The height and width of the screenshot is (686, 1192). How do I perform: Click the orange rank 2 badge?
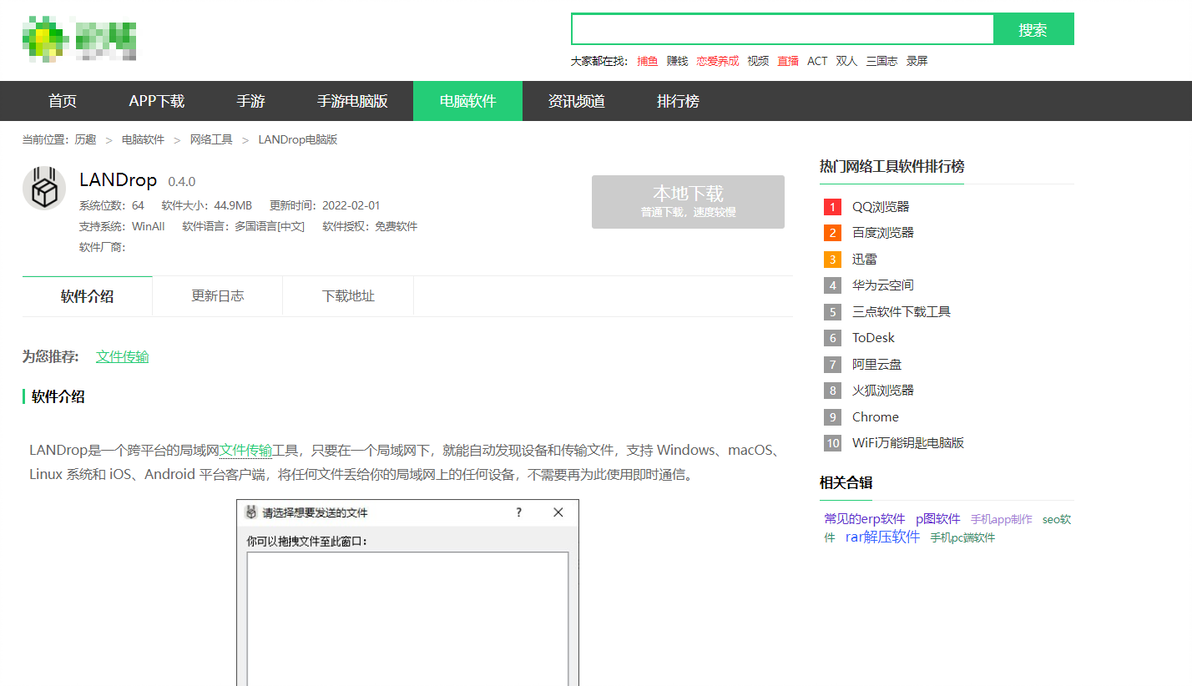pos(832,233)
